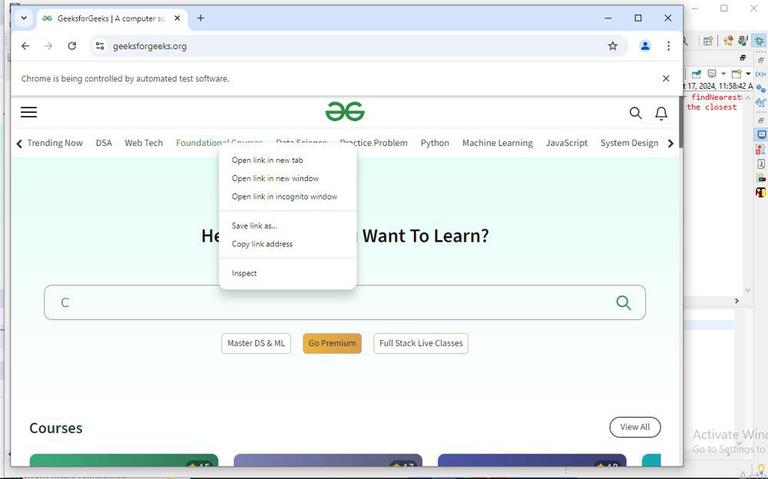Image resolution: width=768 pixels, height=479 pixels.
Task: Click the Go Premium button
Action: 332,343
